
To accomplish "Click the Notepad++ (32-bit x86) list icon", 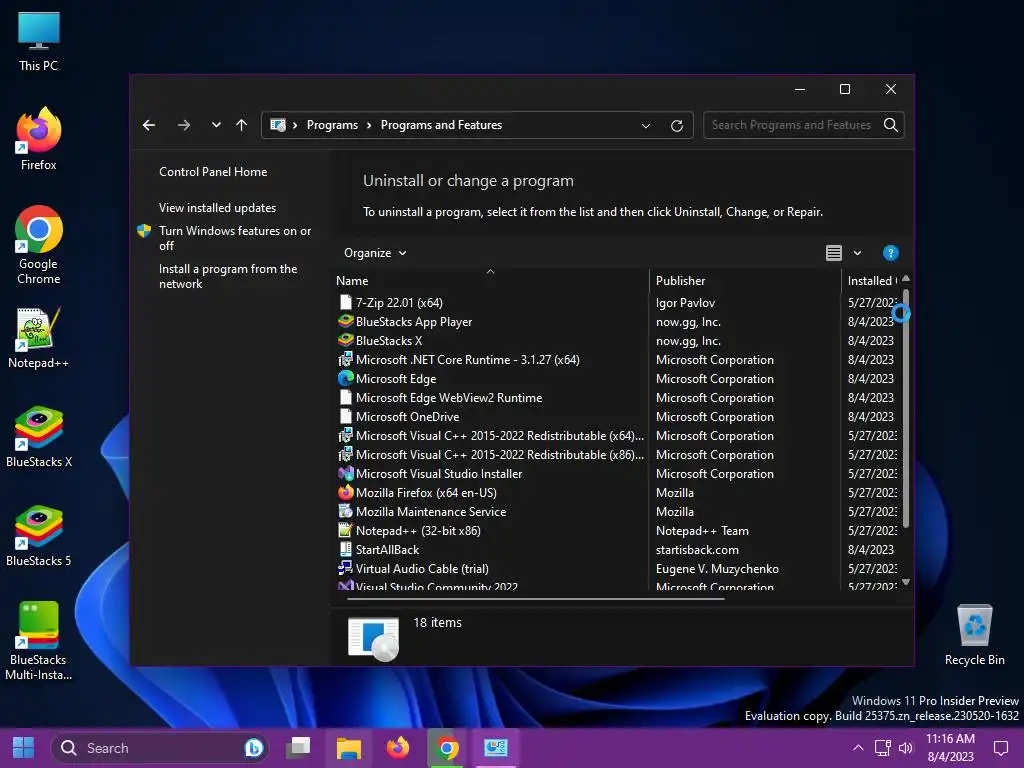I will pyautogui.click(x=345, y=530).
